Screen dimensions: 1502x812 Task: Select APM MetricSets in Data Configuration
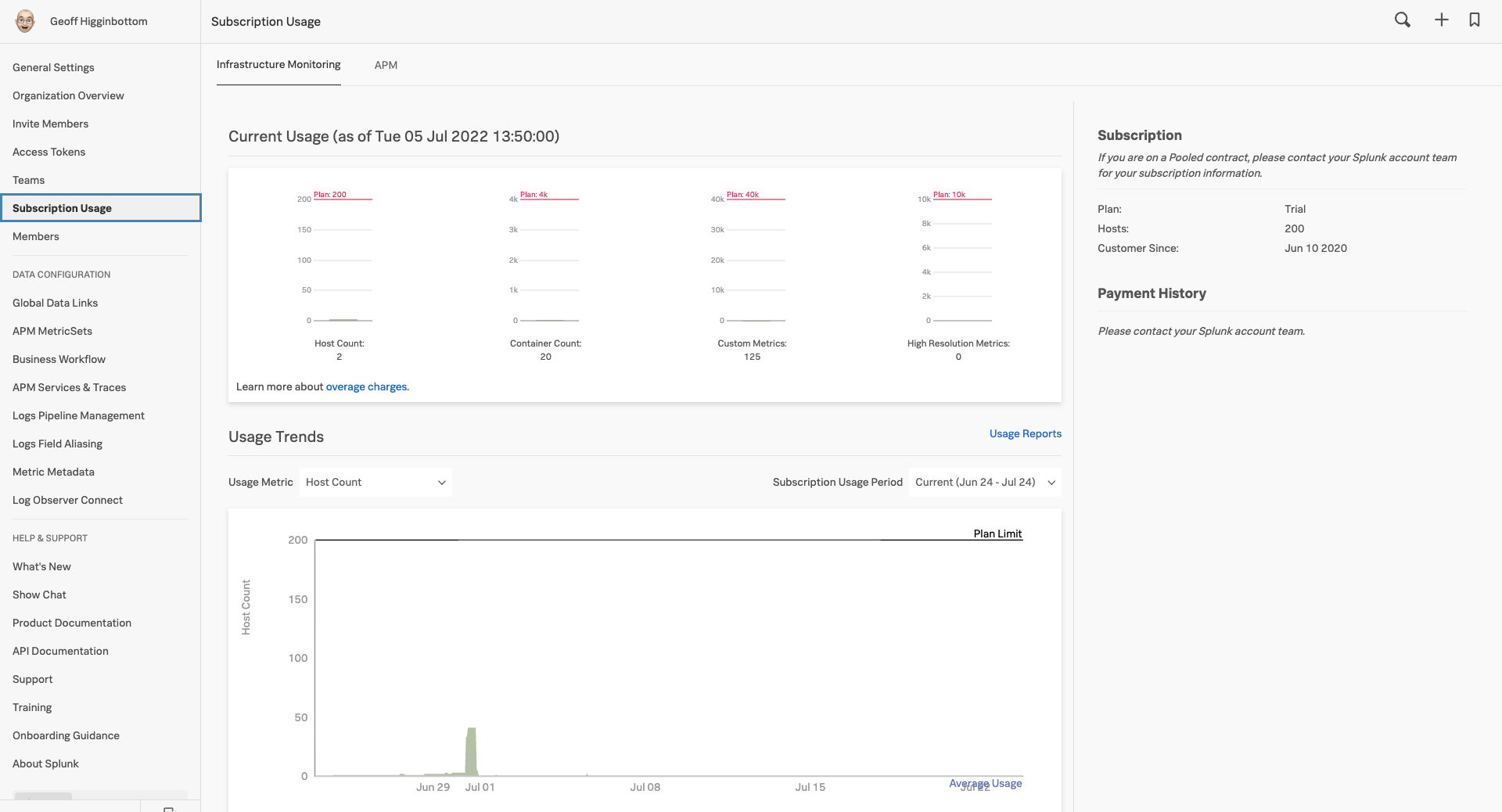click(52, 331)
